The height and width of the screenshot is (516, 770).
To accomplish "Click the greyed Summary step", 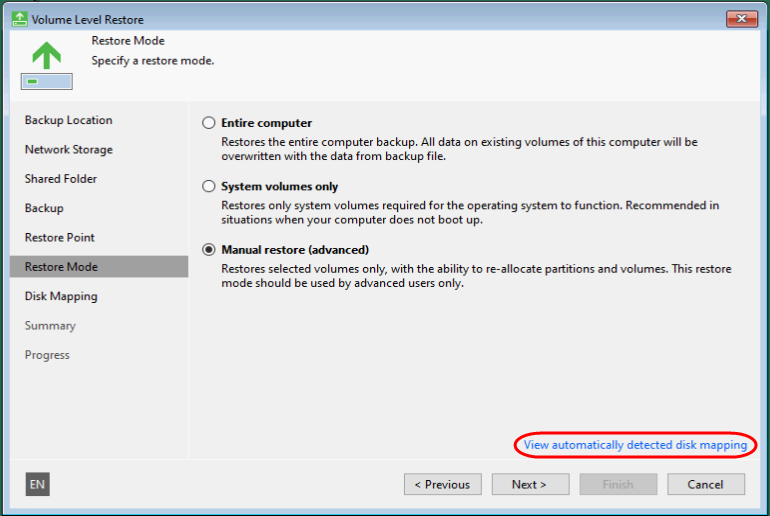I will [50, 326].
